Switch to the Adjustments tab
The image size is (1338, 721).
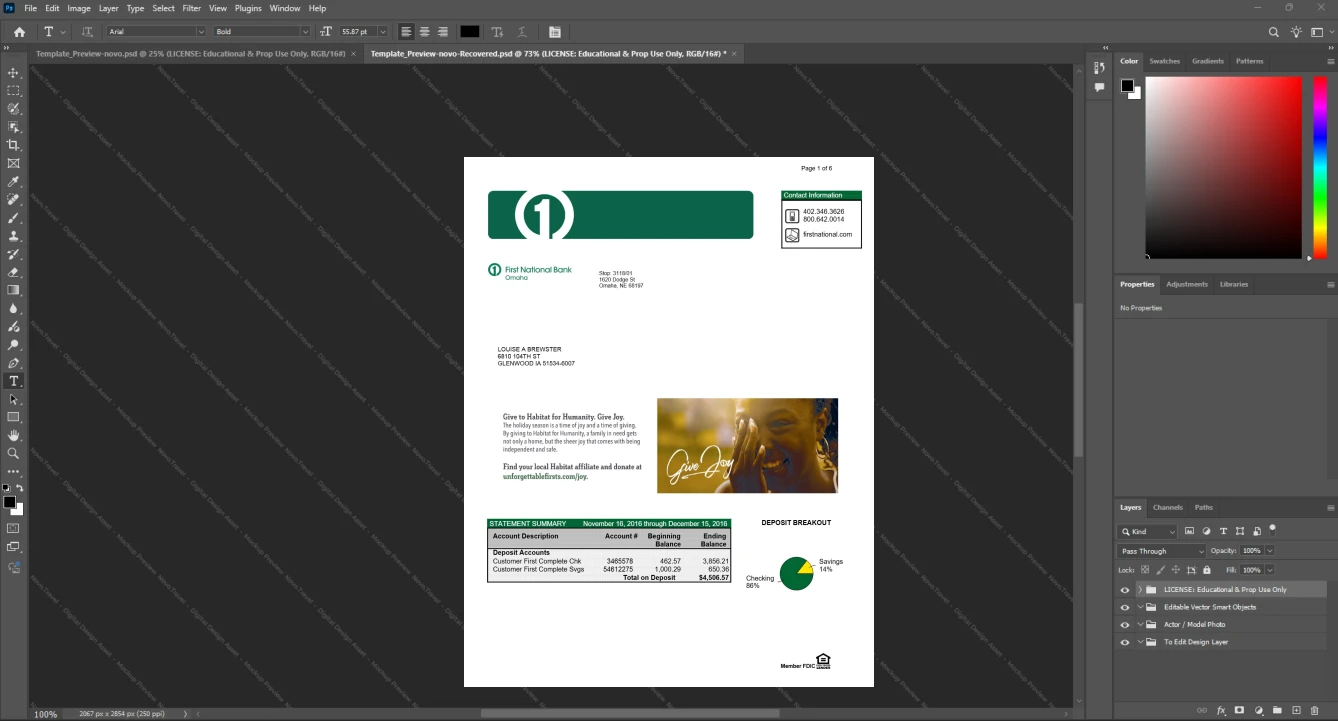(x=1187, y=284)
